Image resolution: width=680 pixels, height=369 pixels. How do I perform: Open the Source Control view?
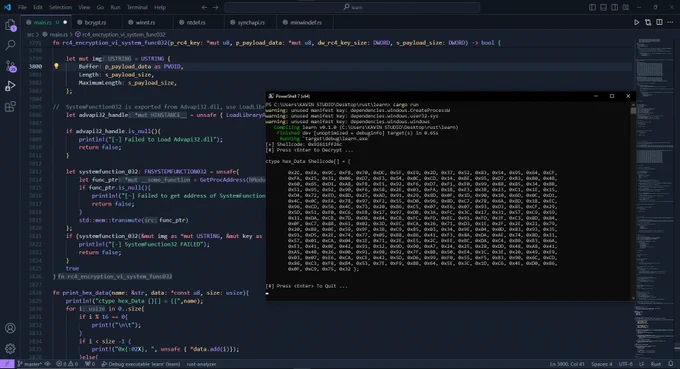10,66
